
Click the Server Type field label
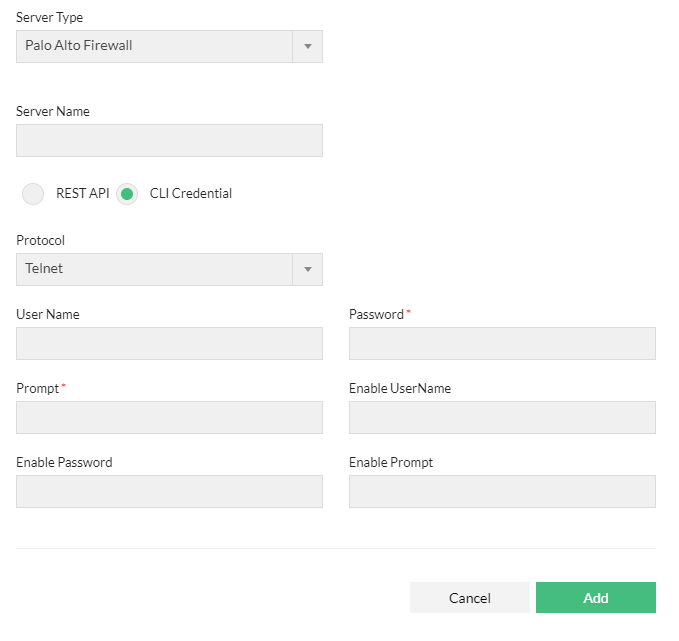[50, 18]
